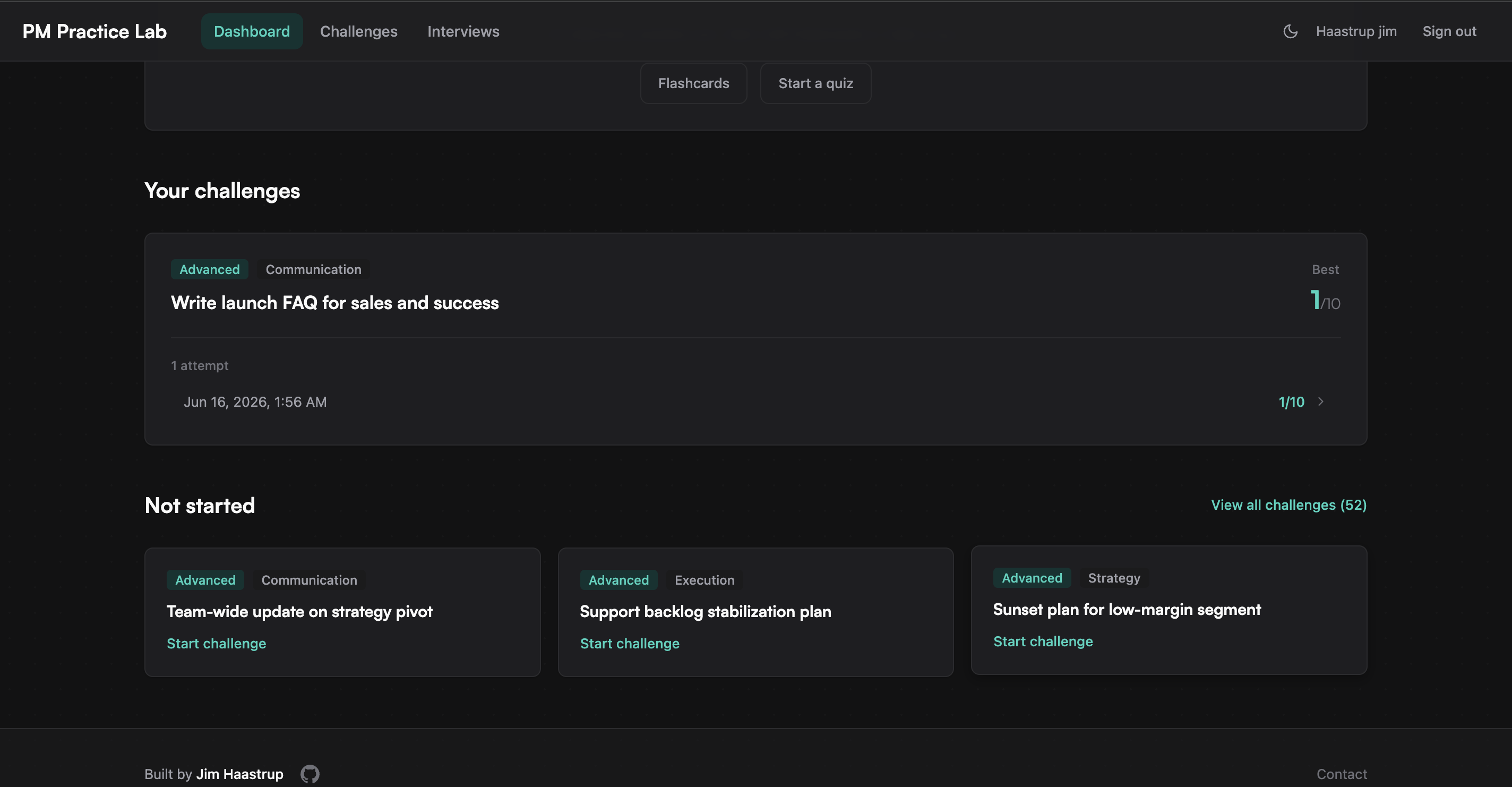Start the Support backlog stabilization plan challenge
Image resolution: width=1512 pixels, height=787 pixels.
click(x=629, y=643)
